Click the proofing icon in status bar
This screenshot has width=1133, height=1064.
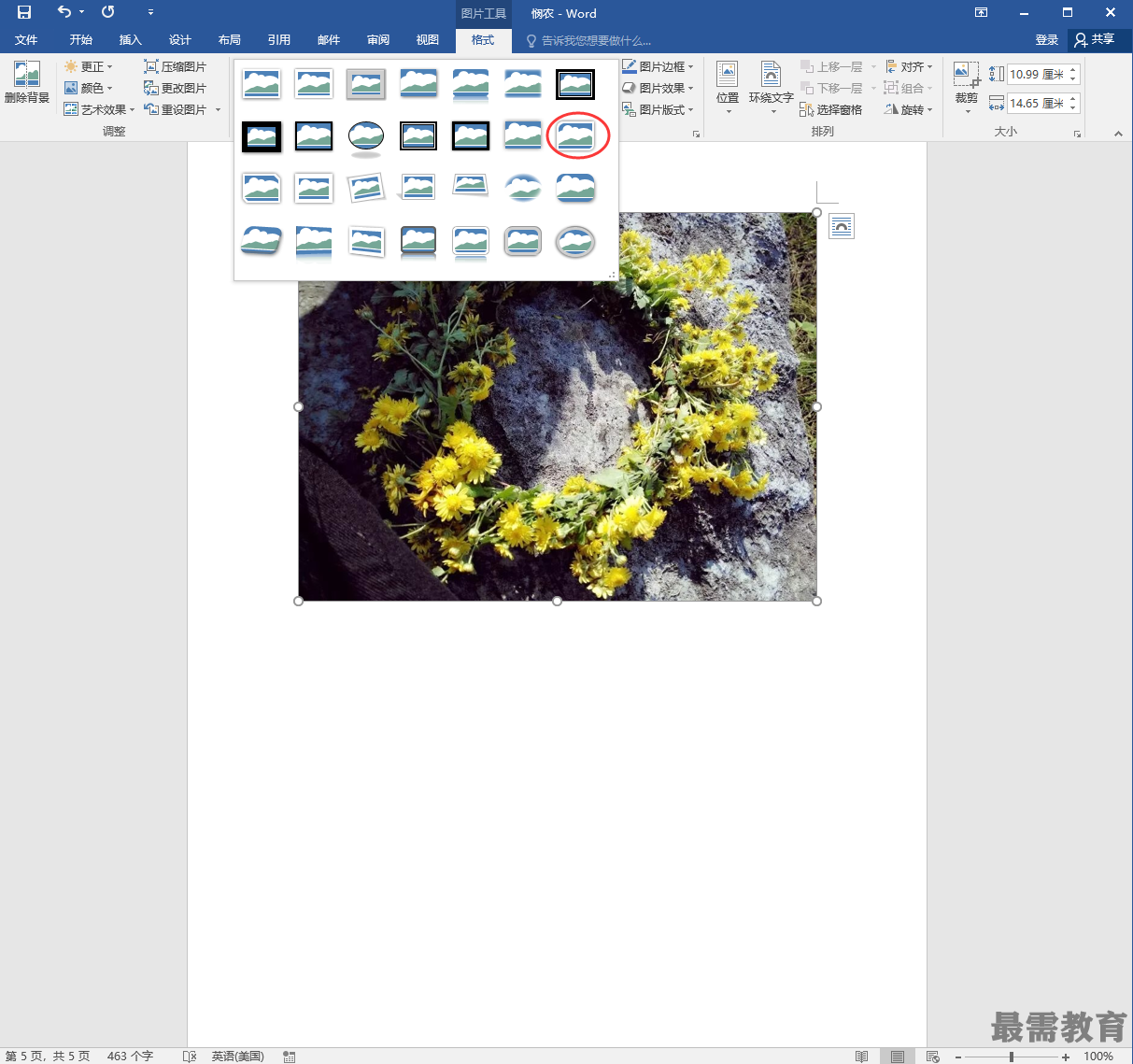(190, 1056)
